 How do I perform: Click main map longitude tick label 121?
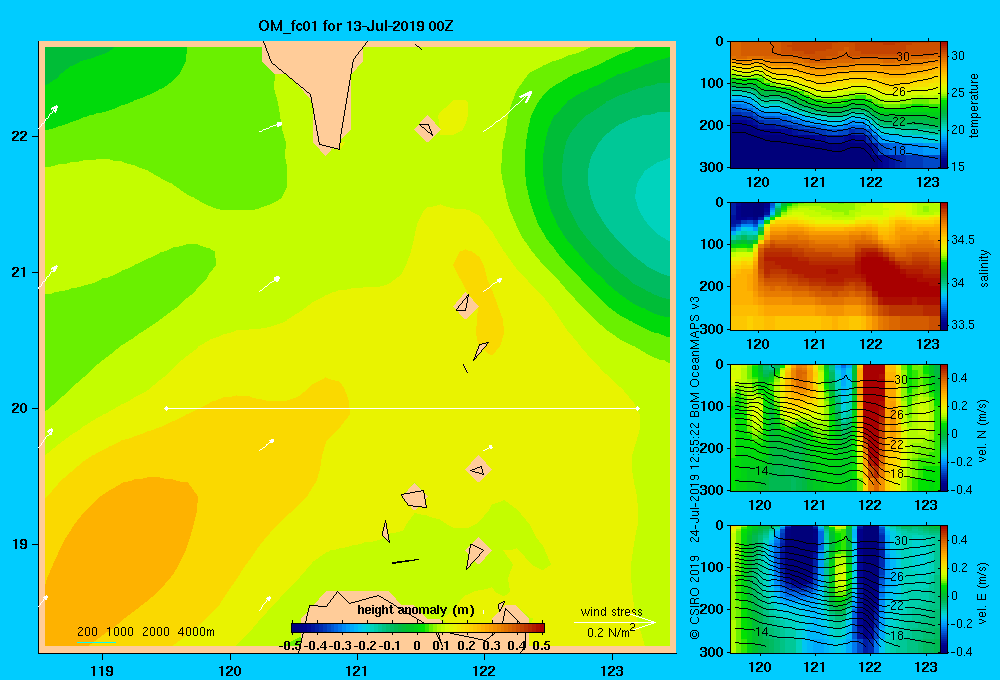357,671
